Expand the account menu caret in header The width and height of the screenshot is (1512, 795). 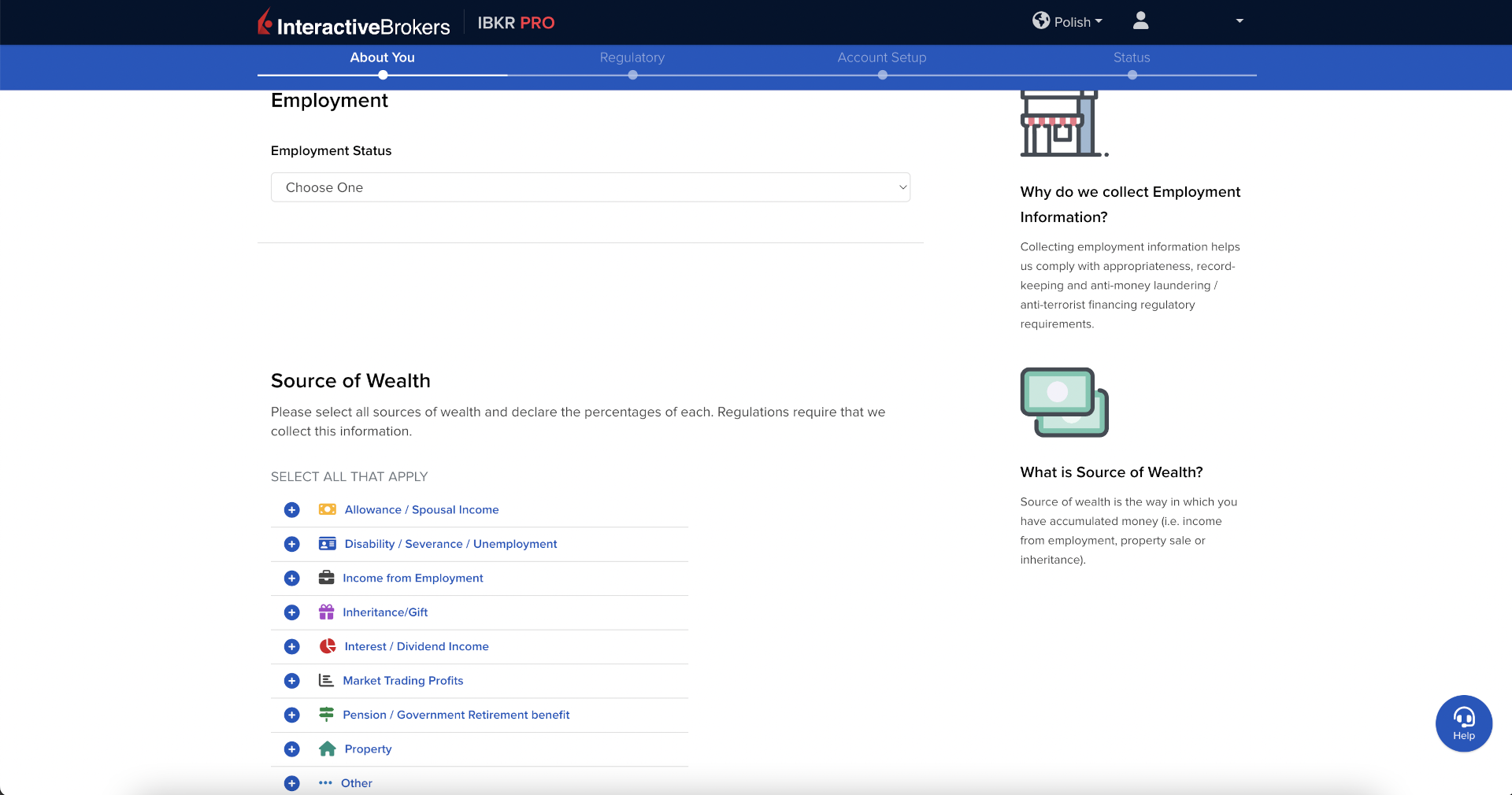click(1239, 21)
